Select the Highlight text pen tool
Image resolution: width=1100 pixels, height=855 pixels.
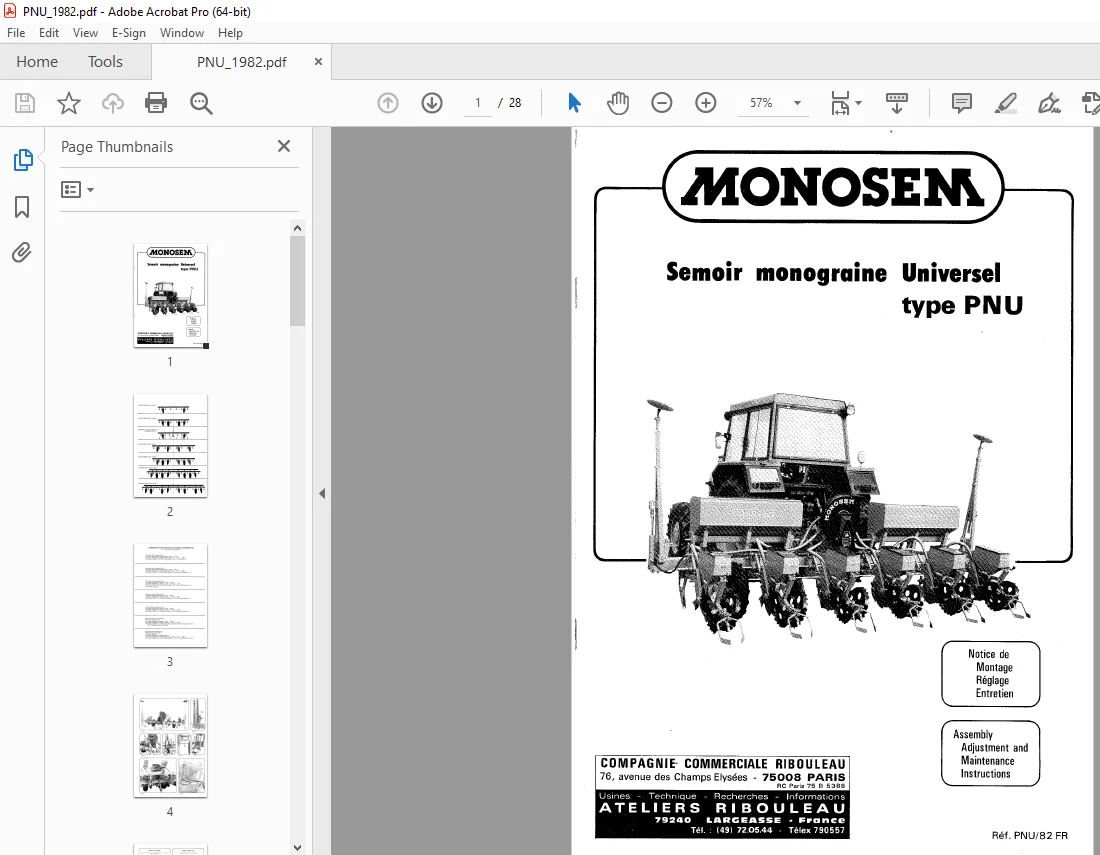pos(1005,103)
